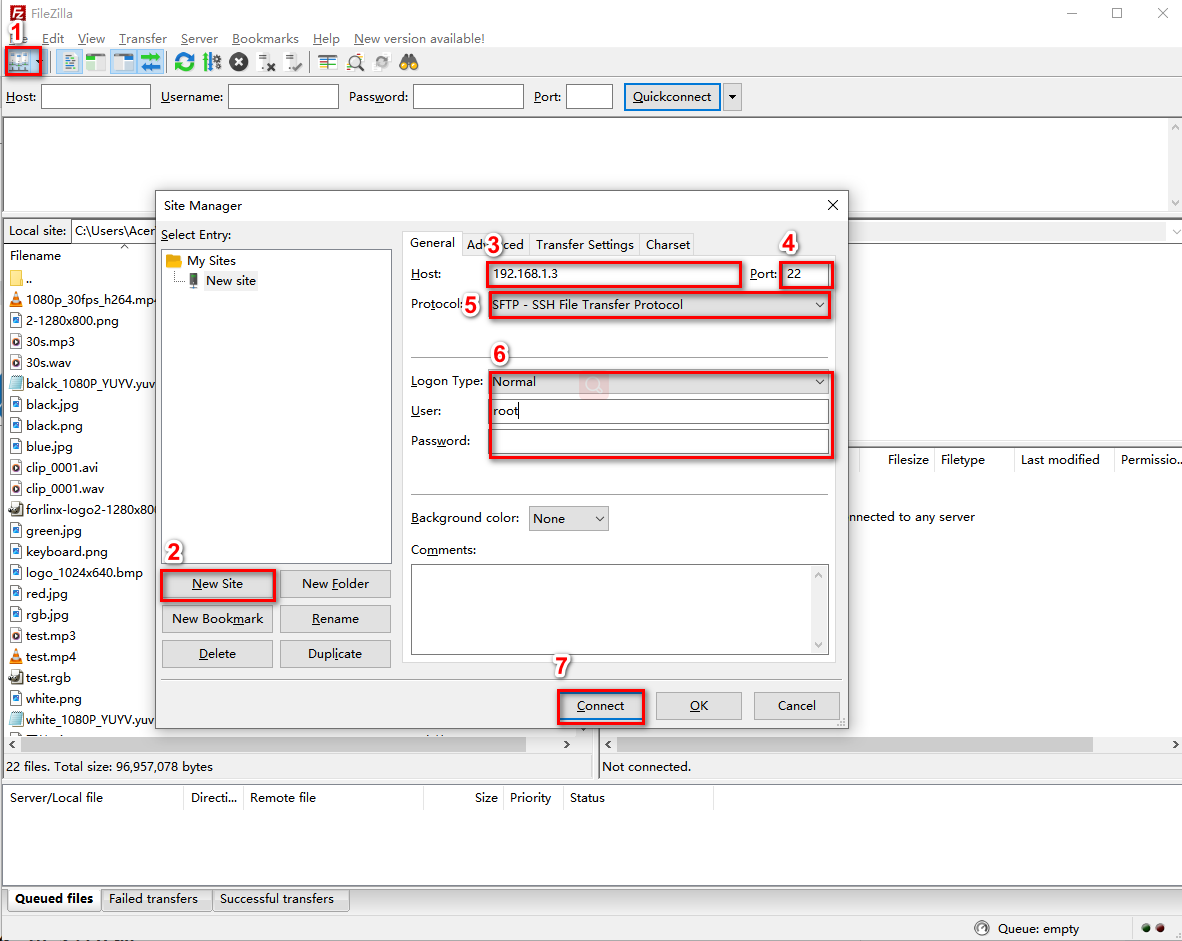Open the Quickconnect history dropdown arrow
This screenshot has width=1182, height=941.
tap(732, 97)
